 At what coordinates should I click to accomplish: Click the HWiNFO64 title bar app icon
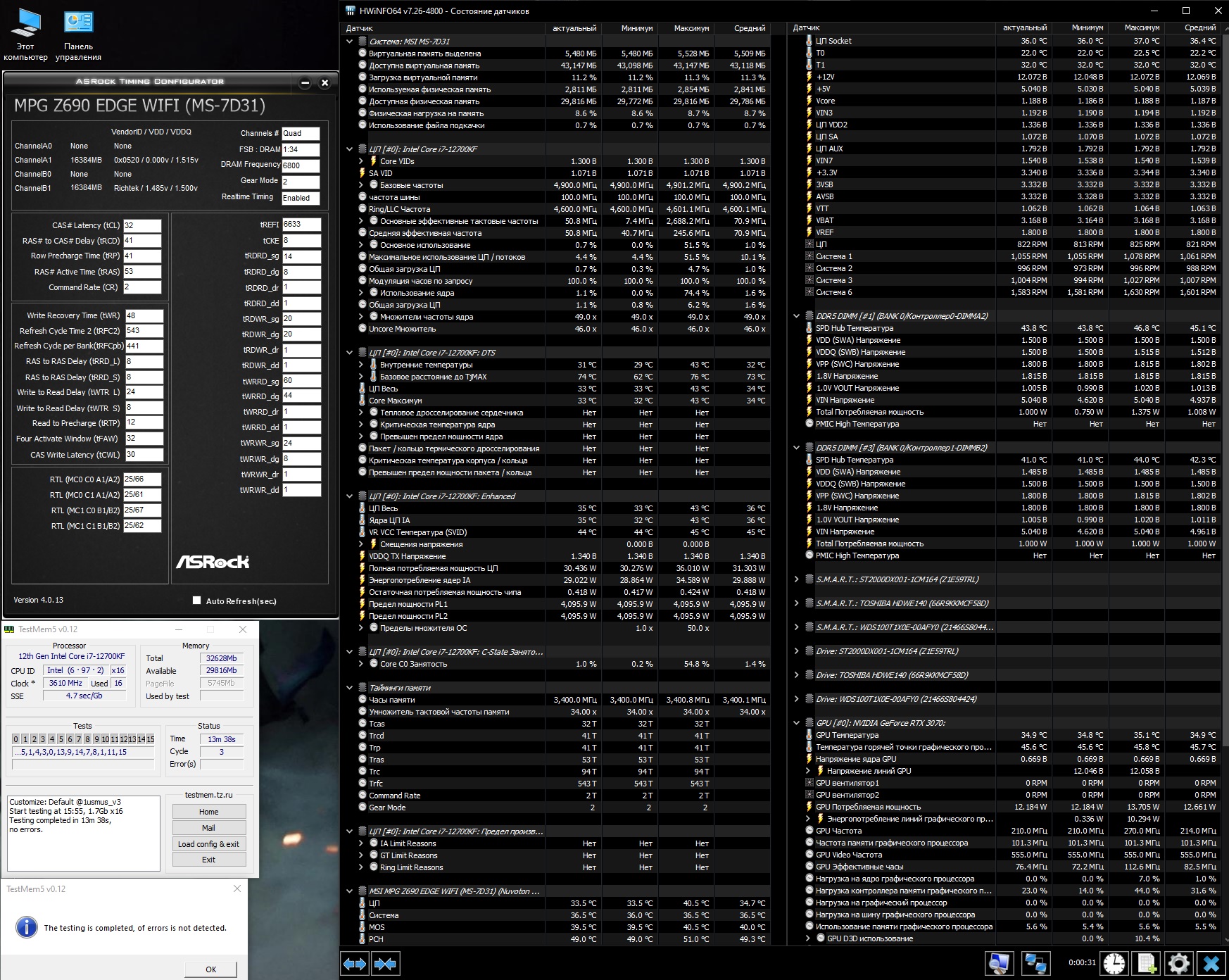tap(351, 11)
